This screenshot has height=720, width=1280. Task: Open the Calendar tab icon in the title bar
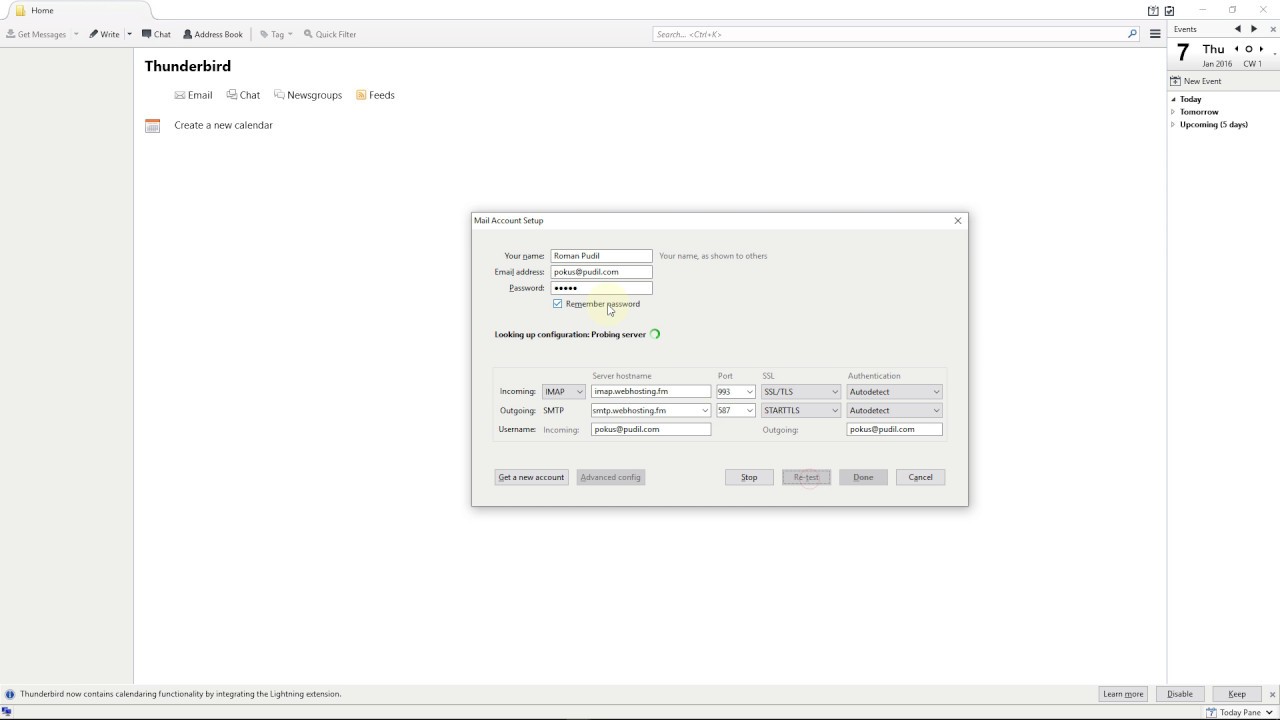click(x=1153, y=11)
